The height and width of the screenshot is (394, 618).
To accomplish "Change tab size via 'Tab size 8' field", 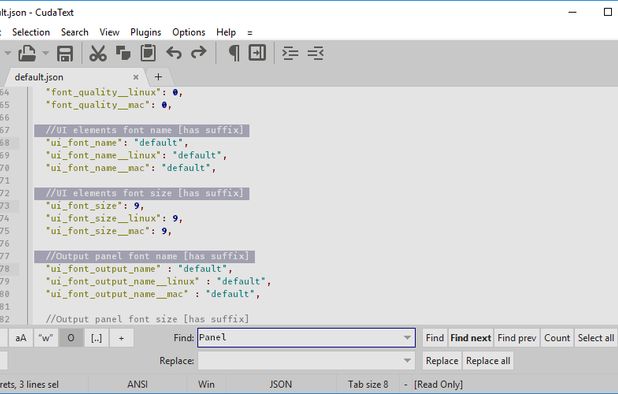I will click(x=368, y=384).
